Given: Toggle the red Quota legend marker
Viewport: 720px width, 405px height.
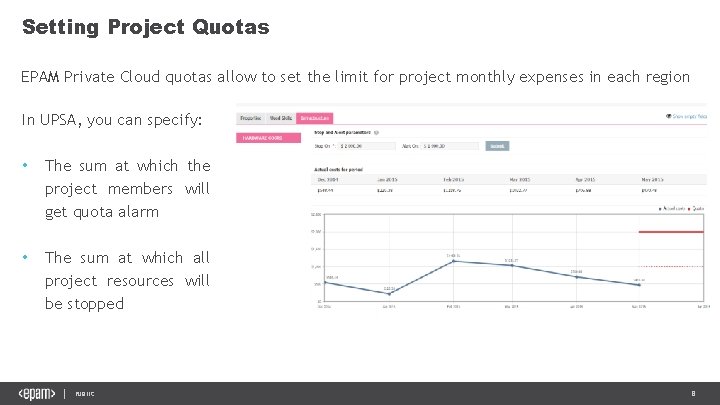Looking at the screenshot, I should tap(689, 209).
